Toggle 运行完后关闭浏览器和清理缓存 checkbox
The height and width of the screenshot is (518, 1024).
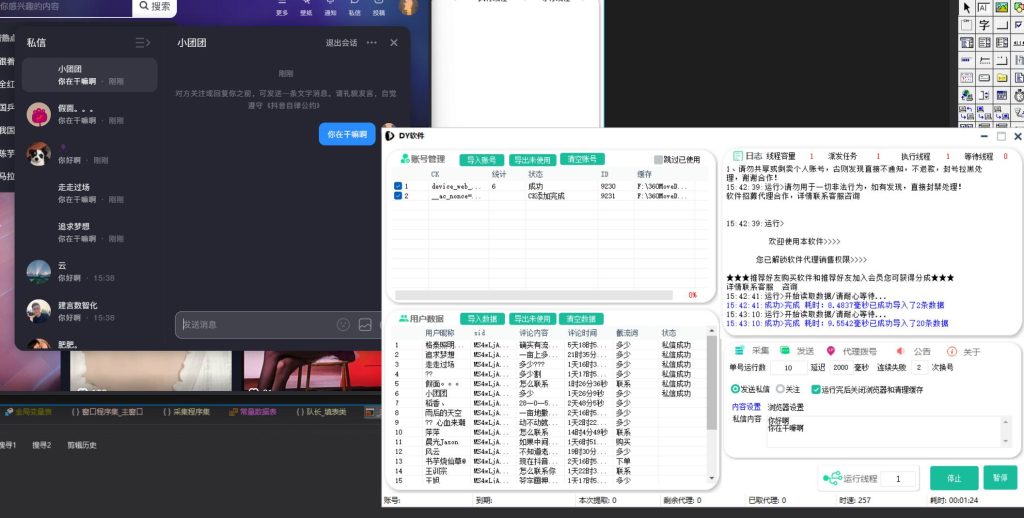816,389
